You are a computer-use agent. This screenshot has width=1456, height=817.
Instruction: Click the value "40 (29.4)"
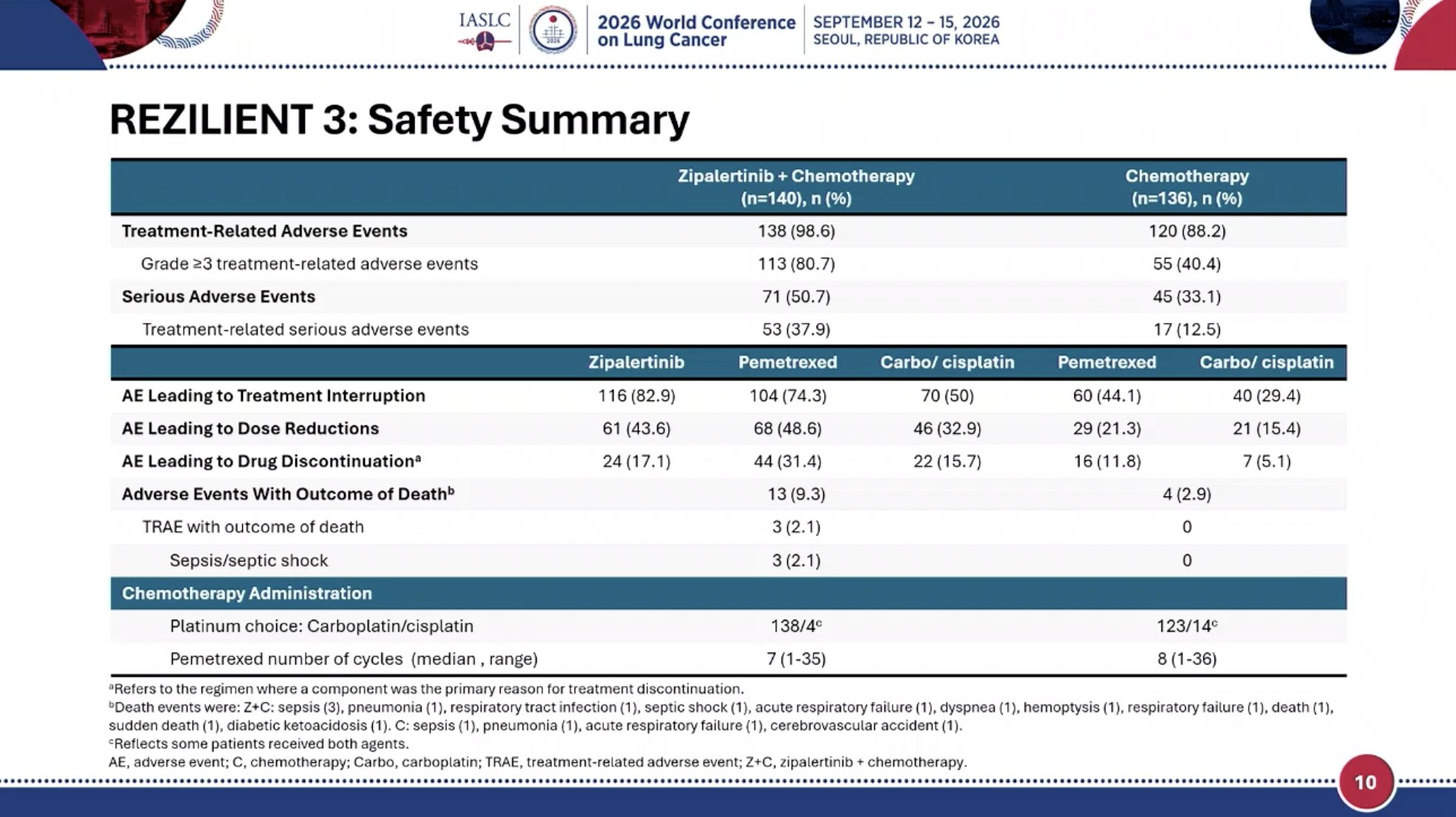point(1266,396)
